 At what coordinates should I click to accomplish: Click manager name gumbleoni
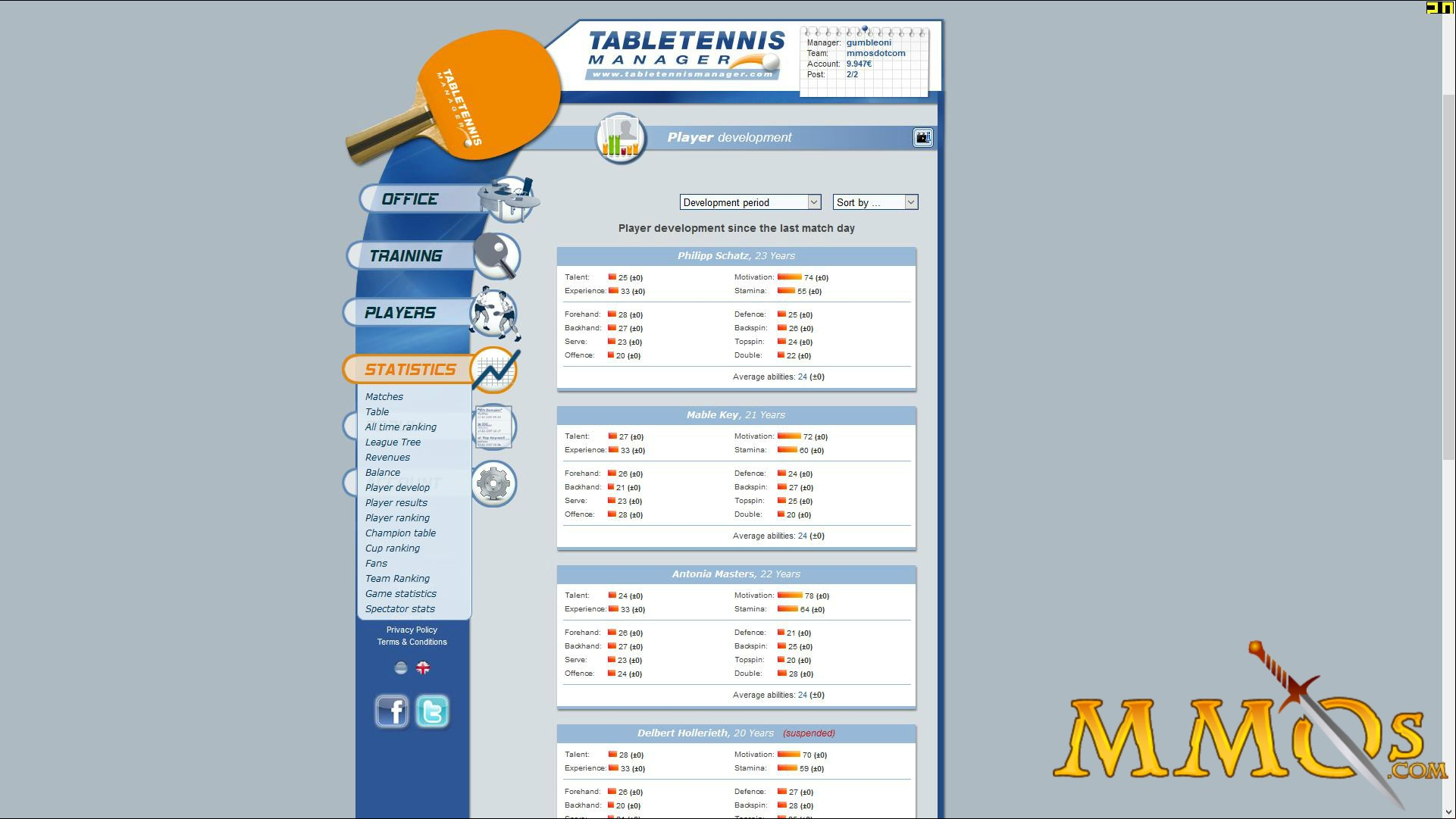coord(869,42)
